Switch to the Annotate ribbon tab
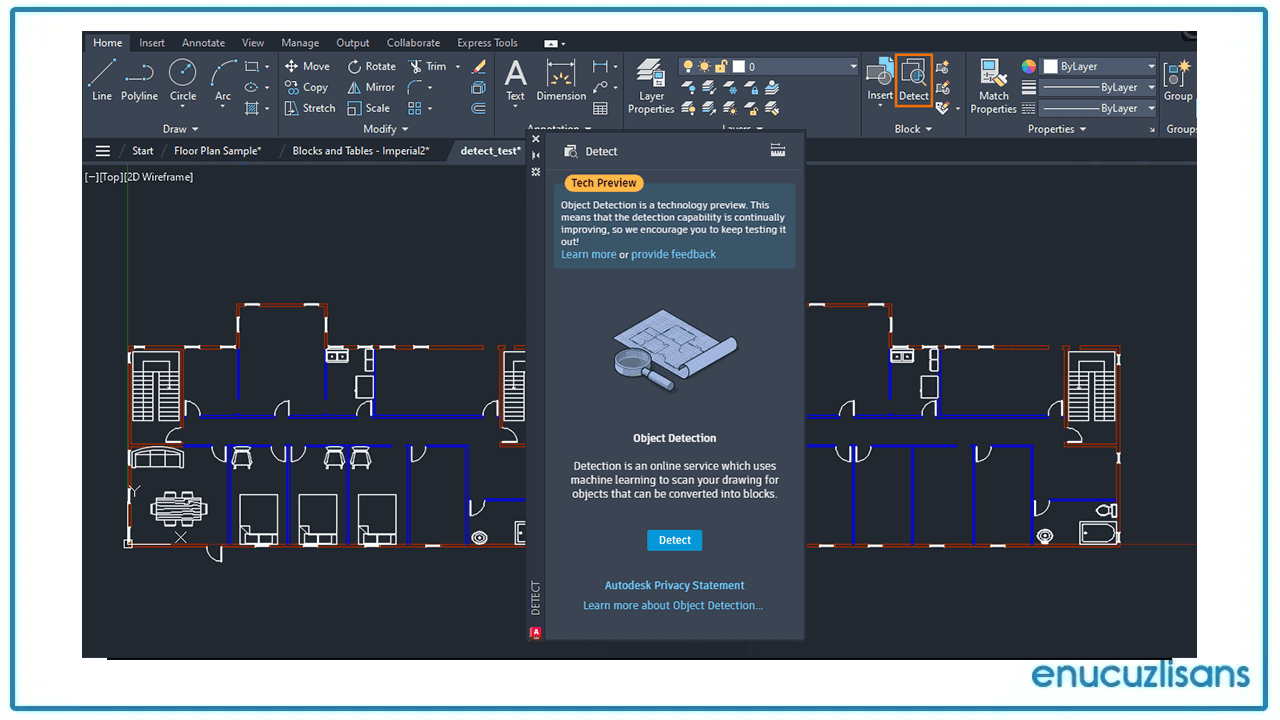This screenshot has width=1280, height=720. [x=203, y=43]
